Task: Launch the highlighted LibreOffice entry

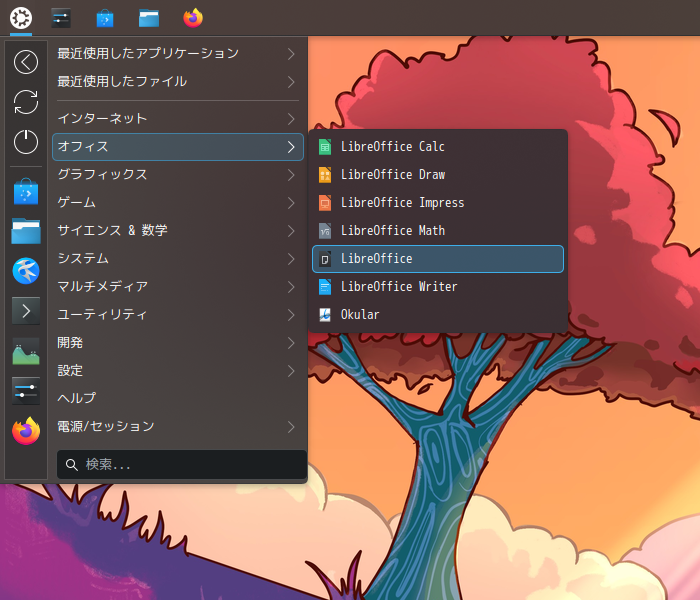Action: [x=438, y=259]
